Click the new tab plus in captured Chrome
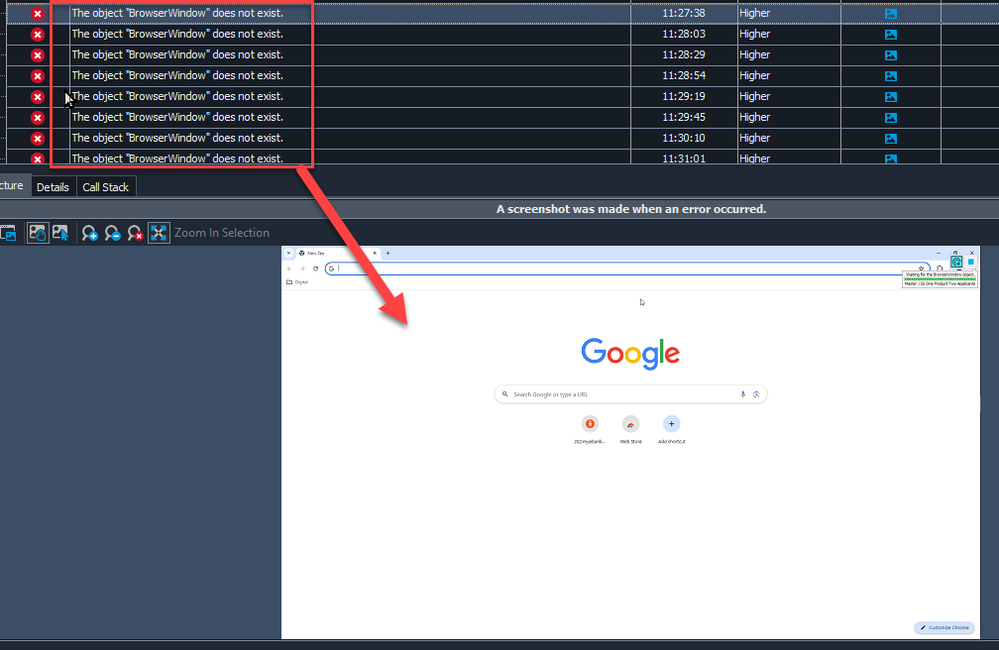The height and width of the screenshot is (650, 999). [x=387, y=253]
